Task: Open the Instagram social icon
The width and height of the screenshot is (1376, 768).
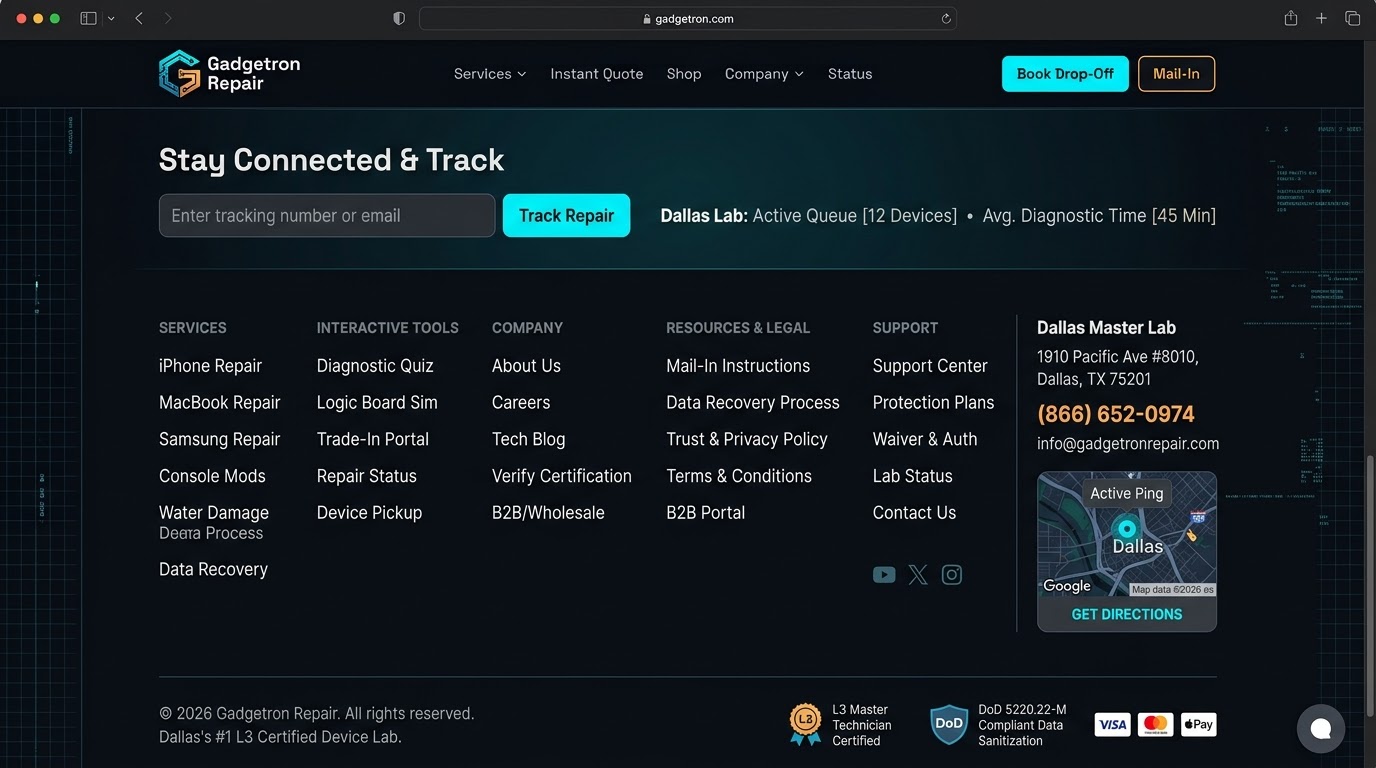Action: pos(952,575)
